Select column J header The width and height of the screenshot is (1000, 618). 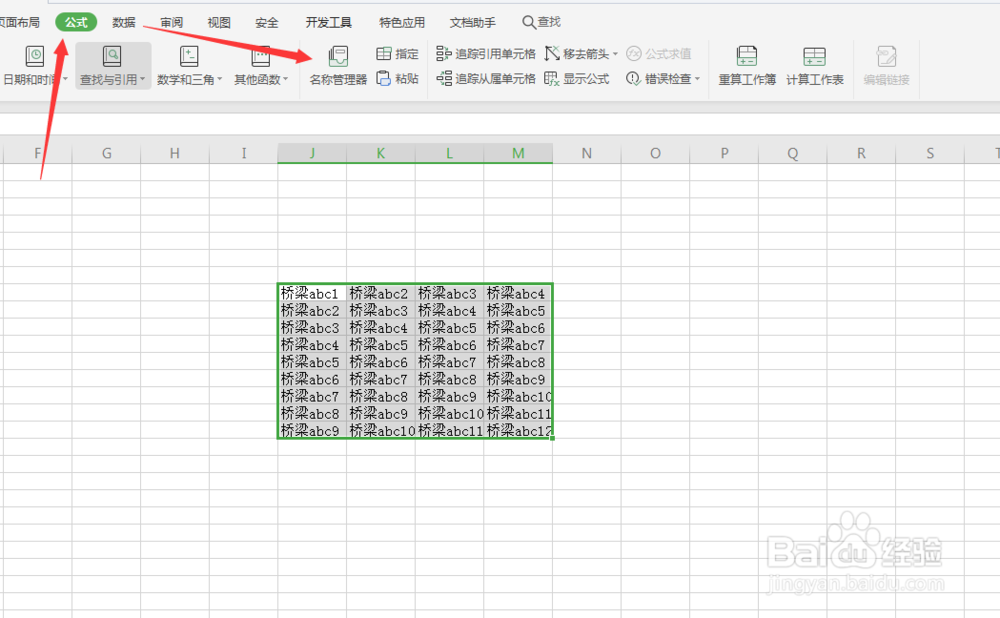[x=312, y=153]
